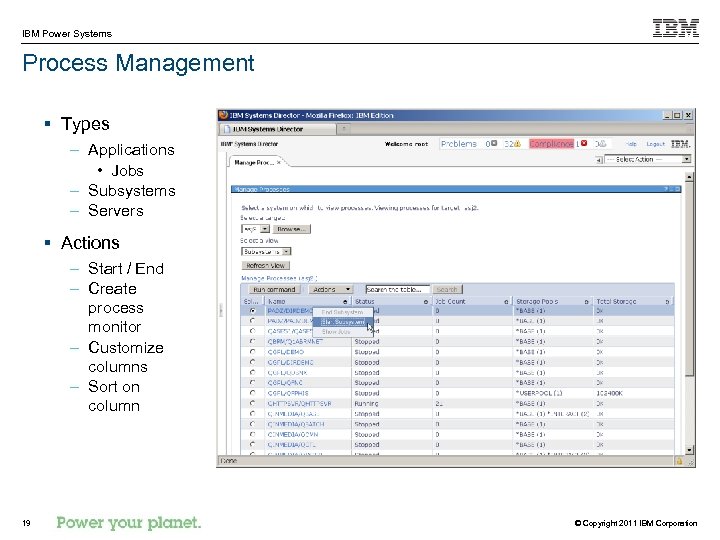720x540 pixels.
Task: Choose End Subsystem from context menu
Action: 343,312
